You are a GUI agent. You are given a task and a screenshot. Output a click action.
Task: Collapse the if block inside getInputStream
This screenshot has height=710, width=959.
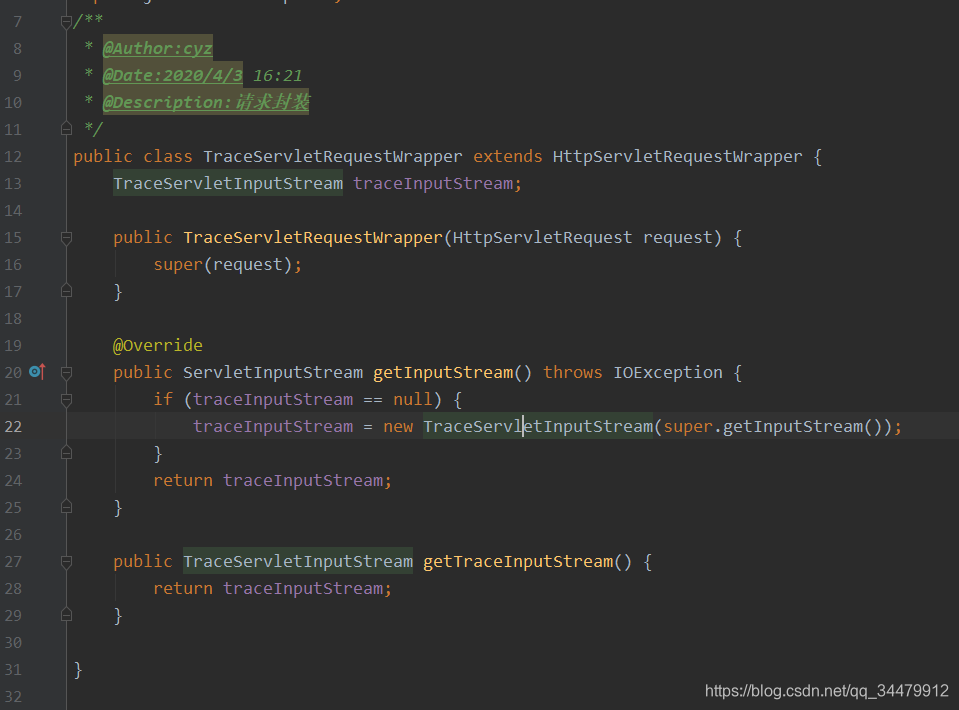66,398
